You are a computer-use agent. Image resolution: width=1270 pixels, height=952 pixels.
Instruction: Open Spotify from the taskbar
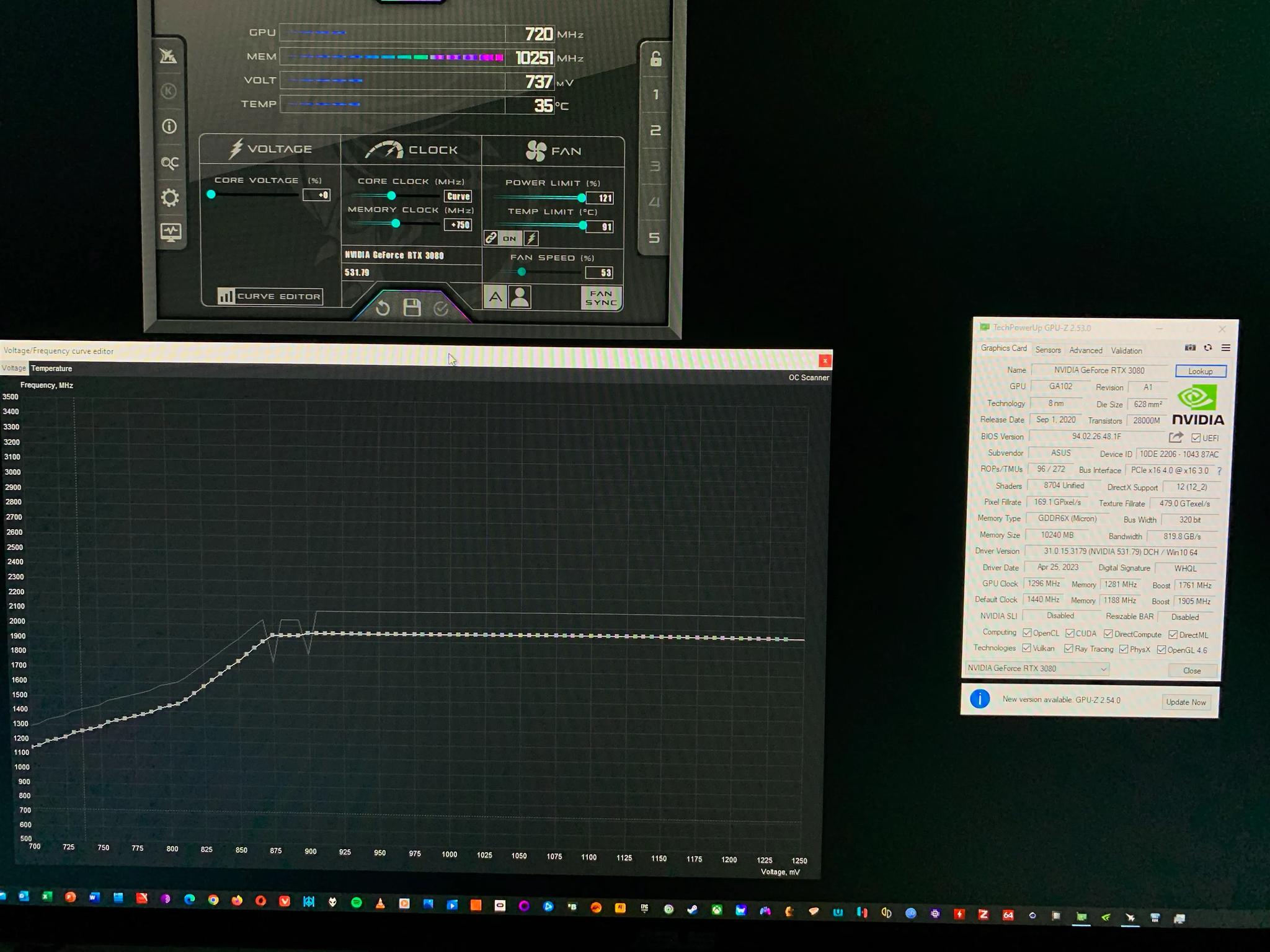coord(357,902)
